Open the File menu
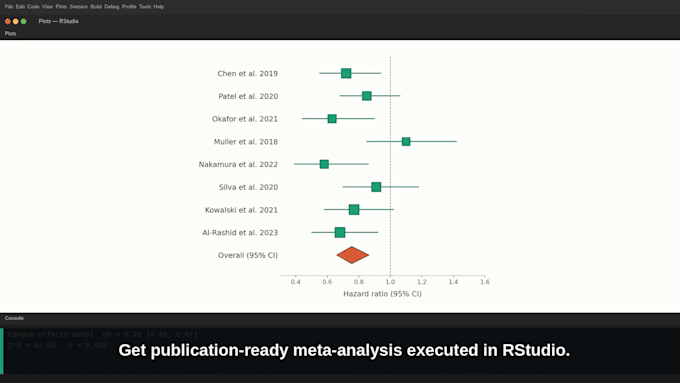This screenshot has width=680, height=383. tap(9, 7)
